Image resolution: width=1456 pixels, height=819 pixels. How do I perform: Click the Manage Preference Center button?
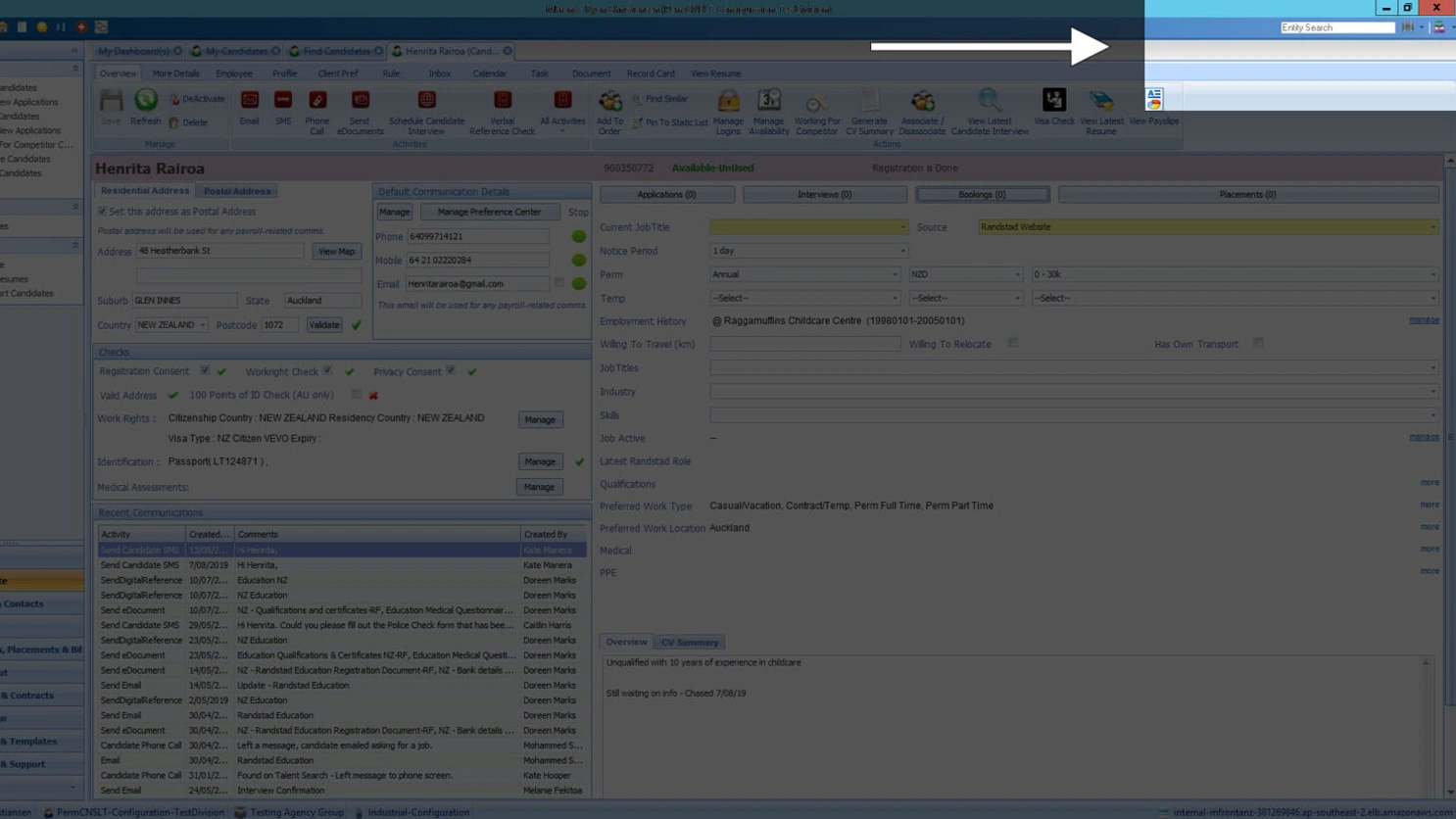[x=489, y=213]
